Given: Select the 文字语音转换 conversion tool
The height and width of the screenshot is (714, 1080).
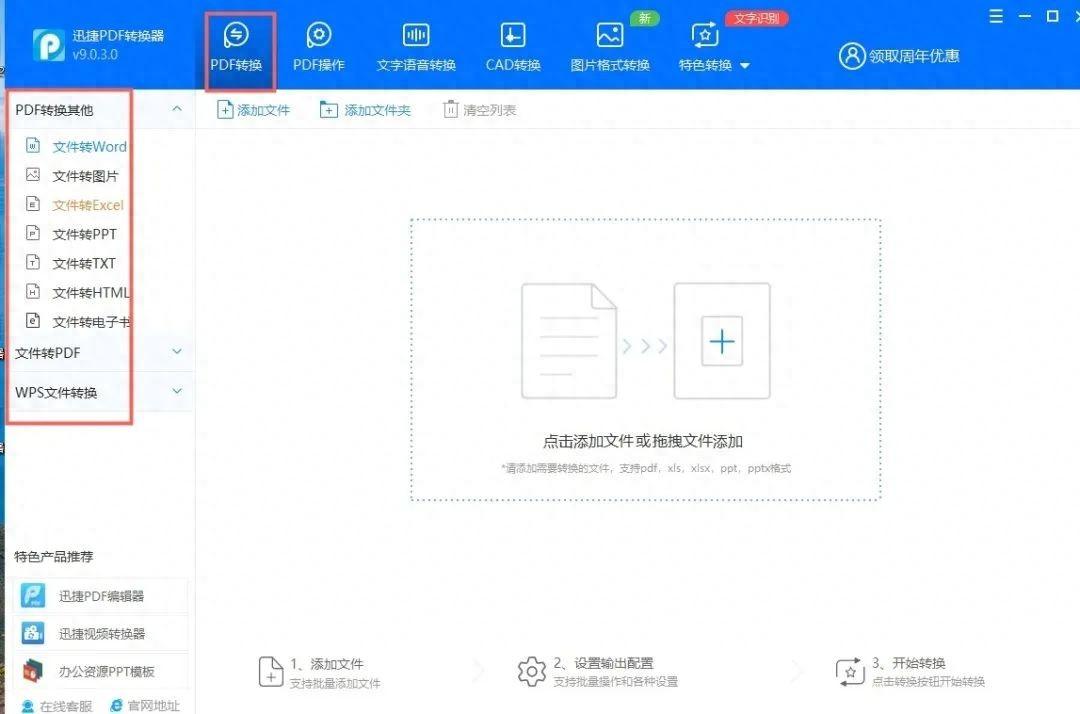Looking at the screenshot, I should (x=416, y=45).
